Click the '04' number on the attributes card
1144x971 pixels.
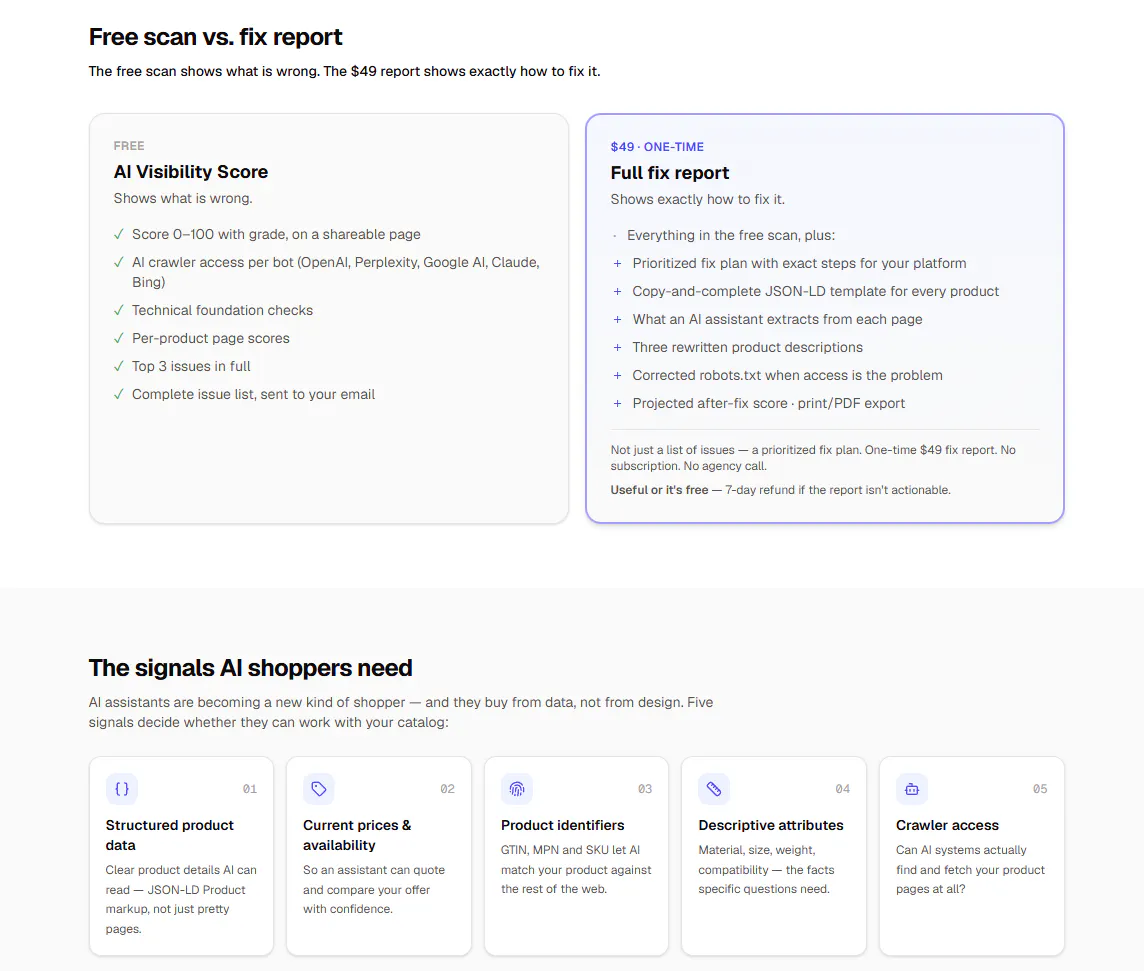coord(843,789)
